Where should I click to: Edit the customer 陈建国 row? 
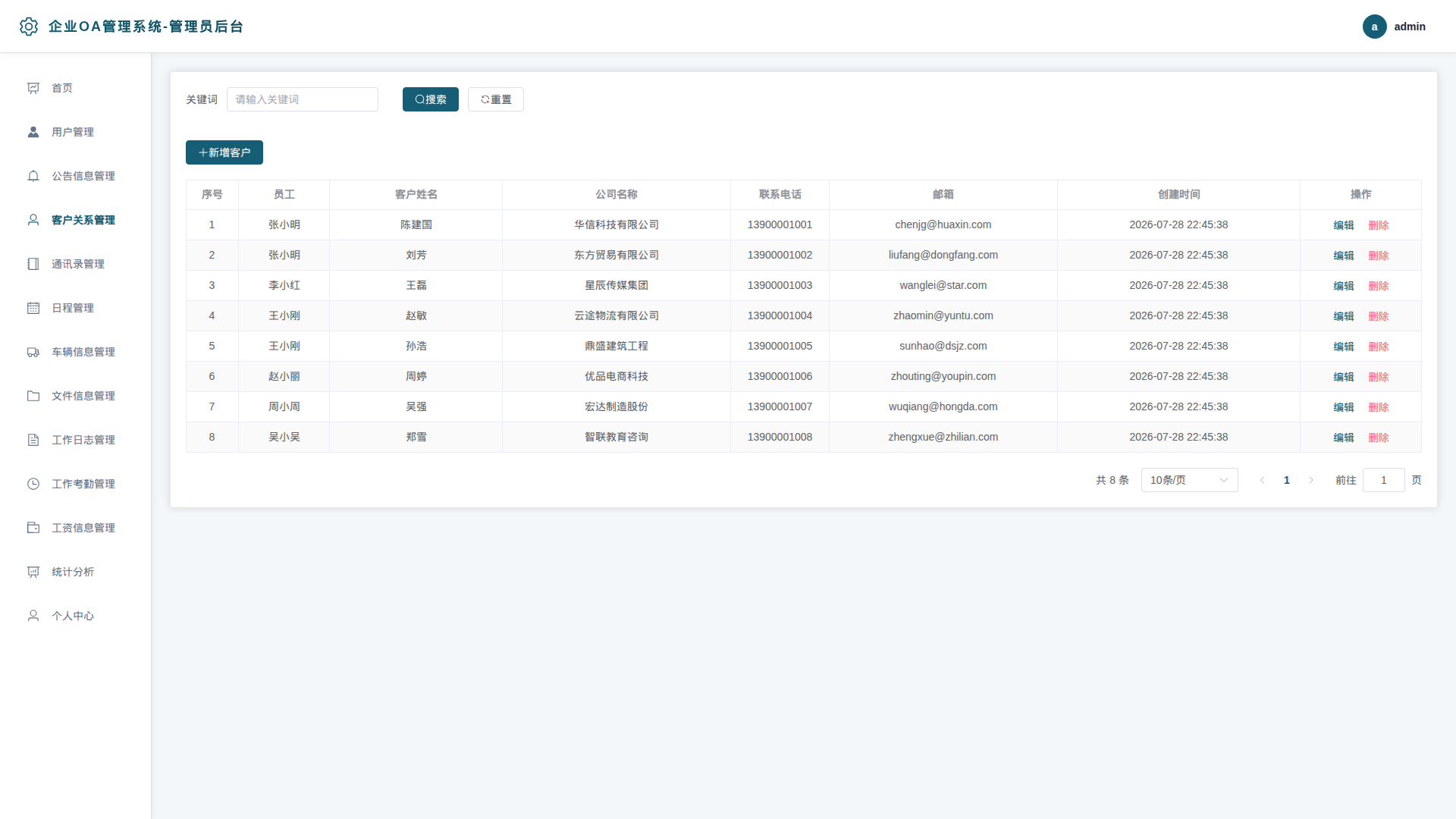tap(1344, 225)
